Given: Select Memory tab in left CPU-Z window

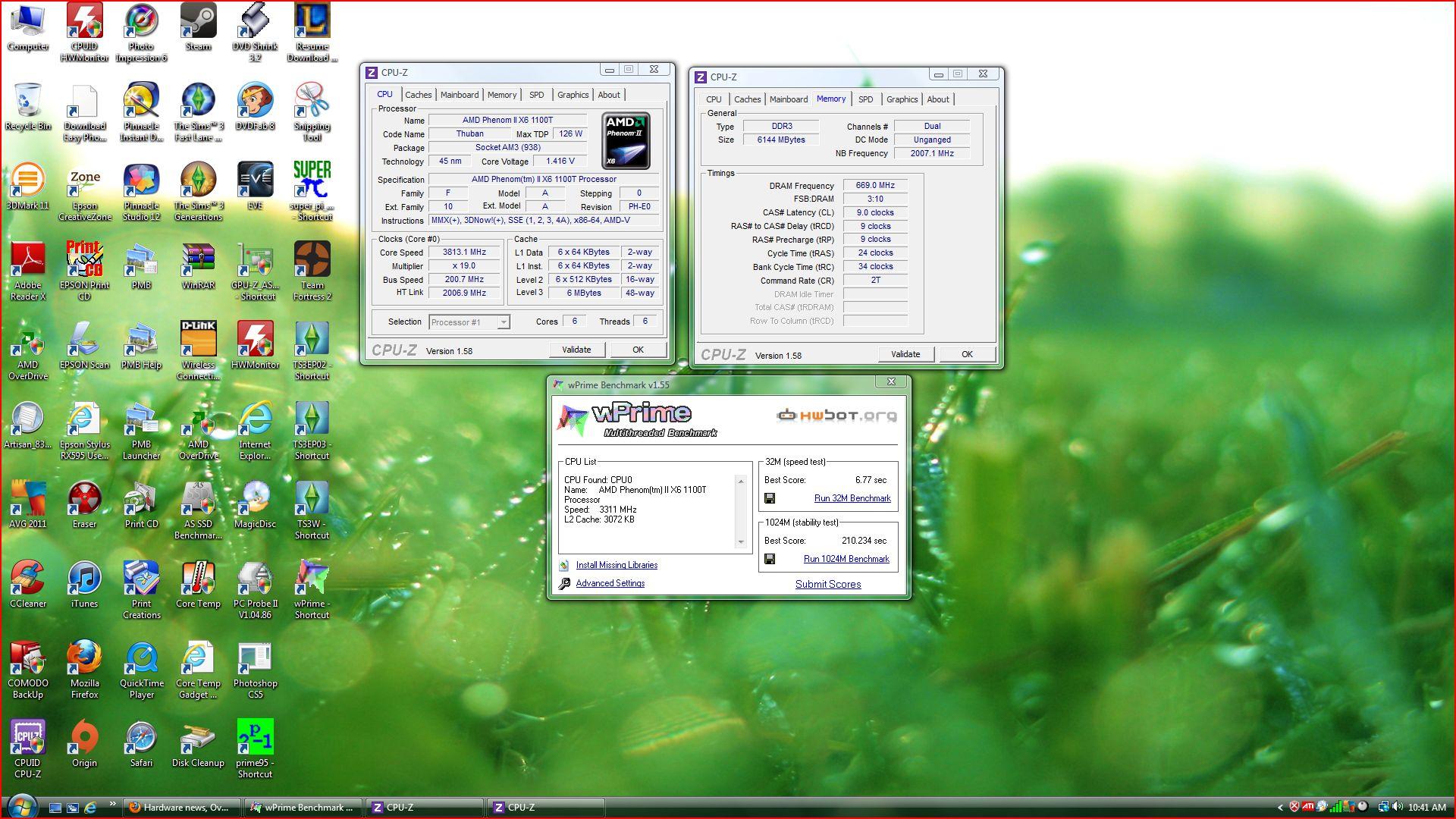Looking at the screenshot, I should [502, 95].
